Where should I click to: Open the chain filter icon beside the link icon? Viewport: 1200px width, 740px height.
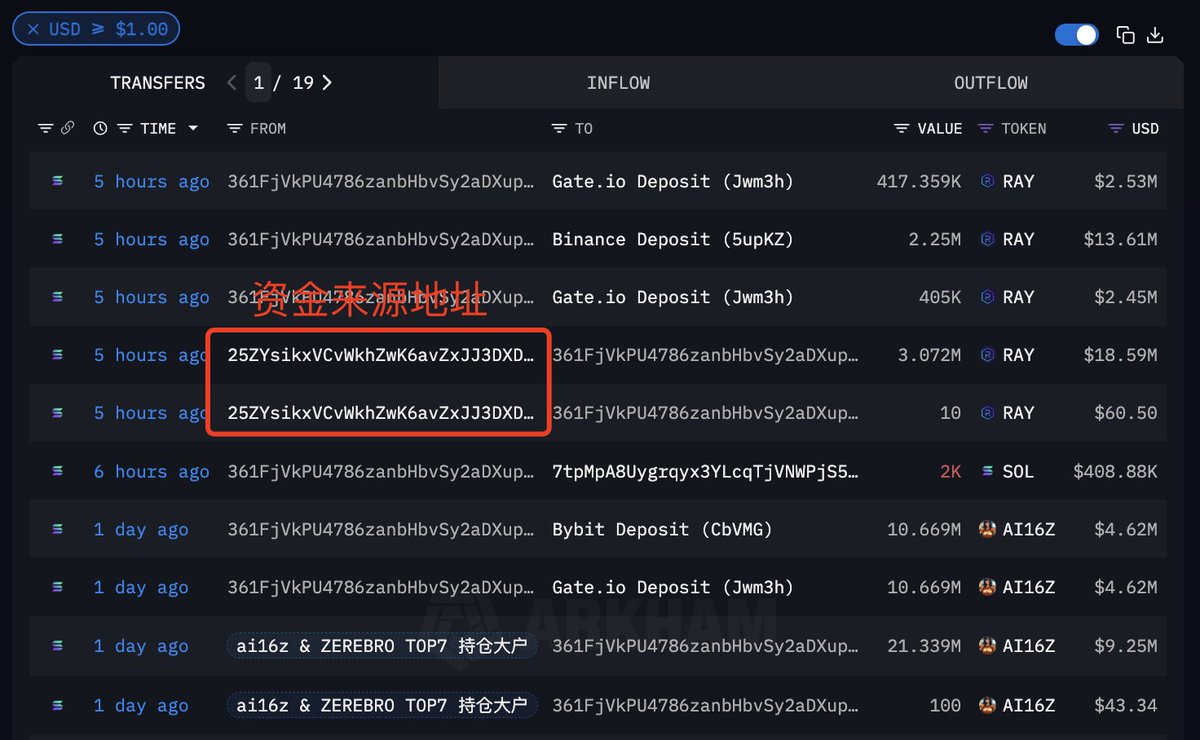[x=45, y=128]
